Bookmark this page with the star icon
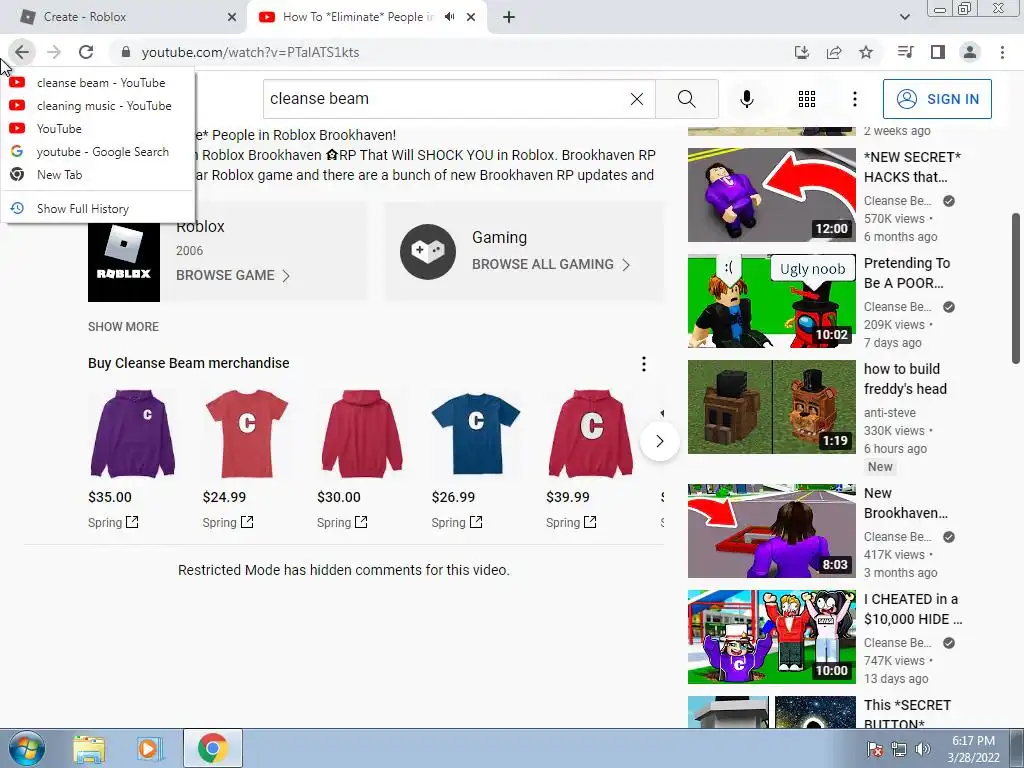Screen dimensions: 1024x768 866,52
